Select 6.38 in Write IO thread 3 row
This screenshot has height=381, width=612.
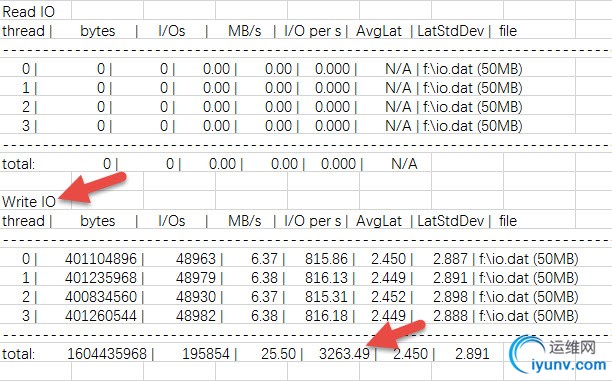pyautogui.click(x=264, y=315)
